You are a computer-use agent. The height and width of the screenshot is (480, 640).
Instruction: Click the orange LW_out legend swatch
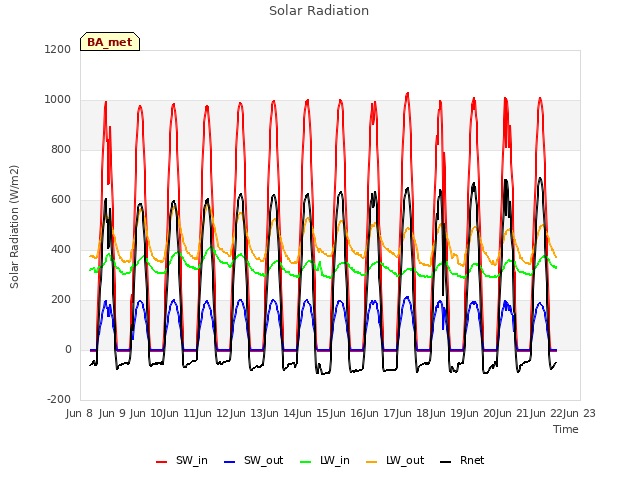pos(372,462)
